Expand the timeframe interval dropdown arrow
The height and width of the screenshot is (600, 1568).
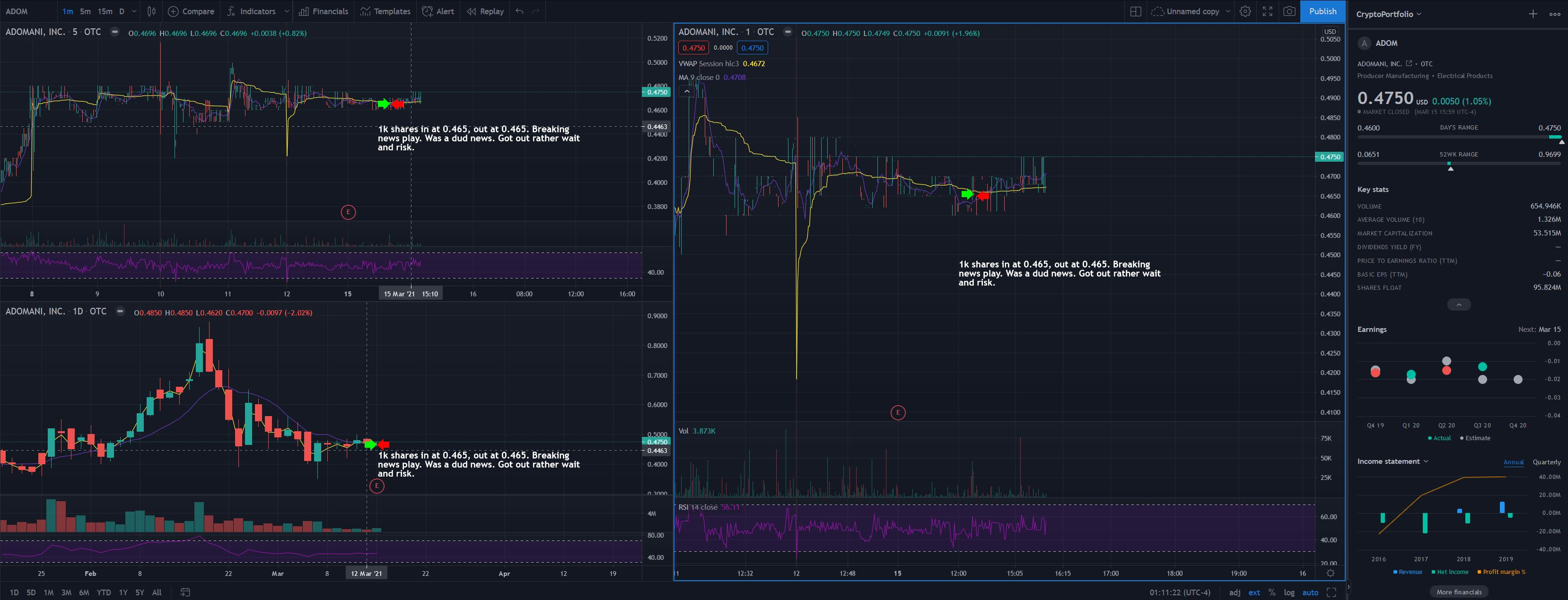(x=134, y=11)
